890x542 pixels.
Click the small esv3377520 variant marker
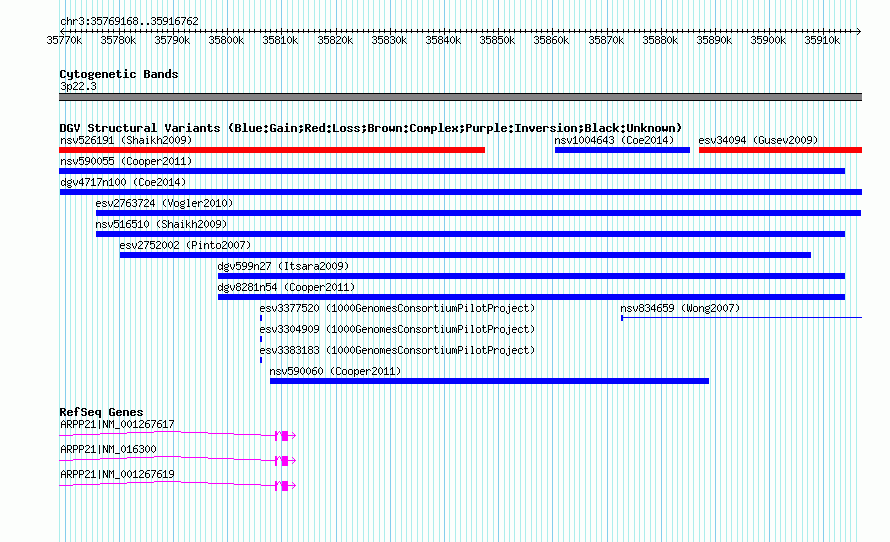(261, 318)
